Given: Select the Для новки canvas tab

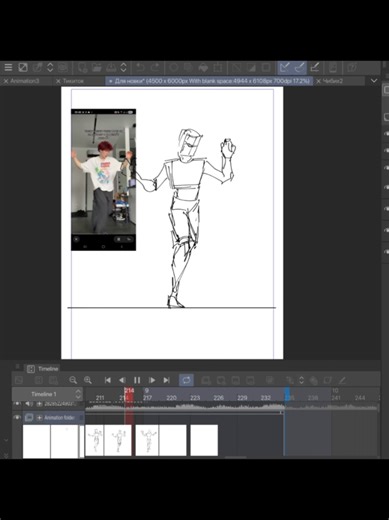Looking at the screenshot, I should click(209, 81).
